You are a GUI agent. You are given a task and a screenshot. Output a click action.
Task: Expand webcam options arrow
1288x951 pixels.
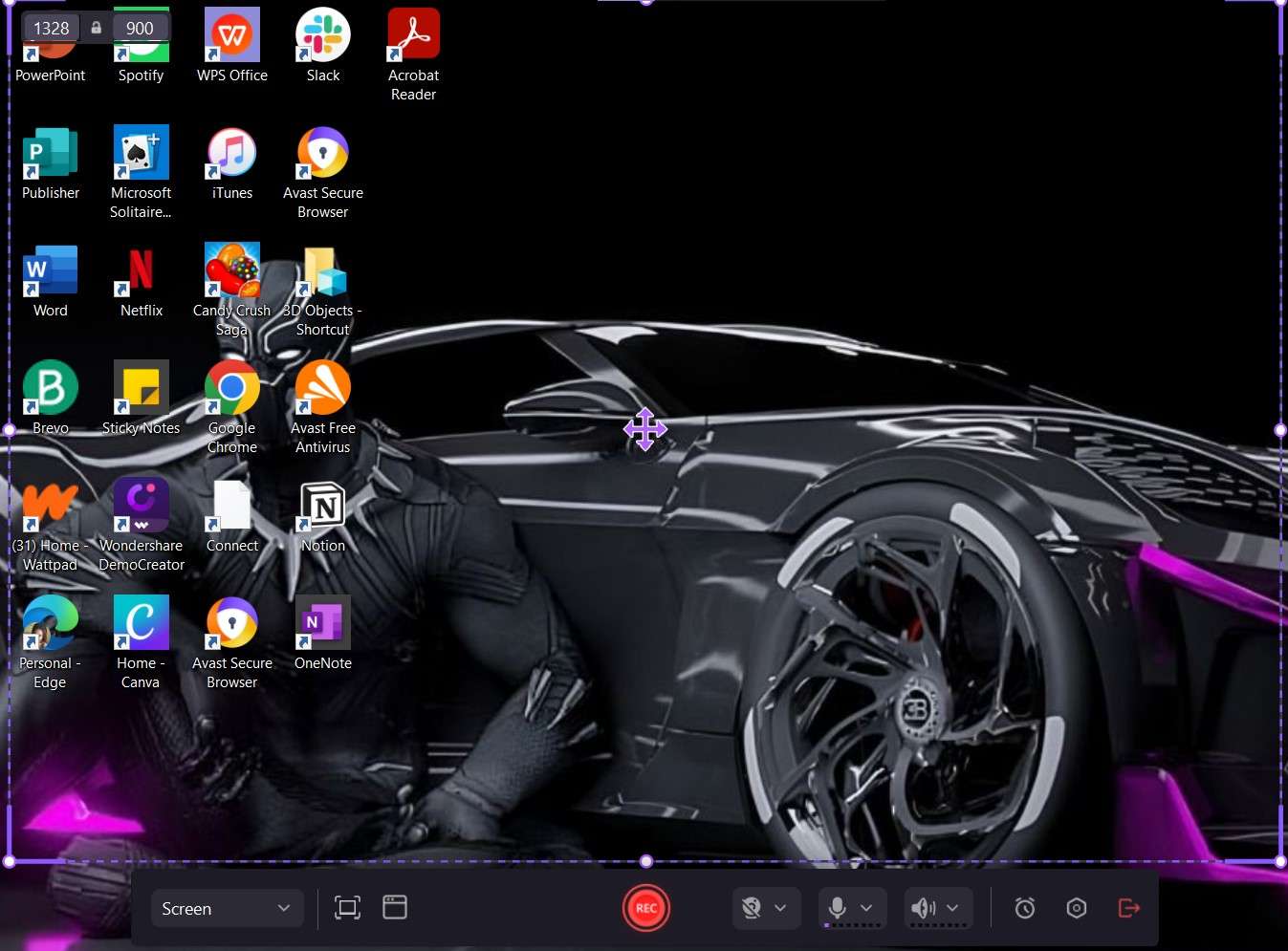point(780,908)
